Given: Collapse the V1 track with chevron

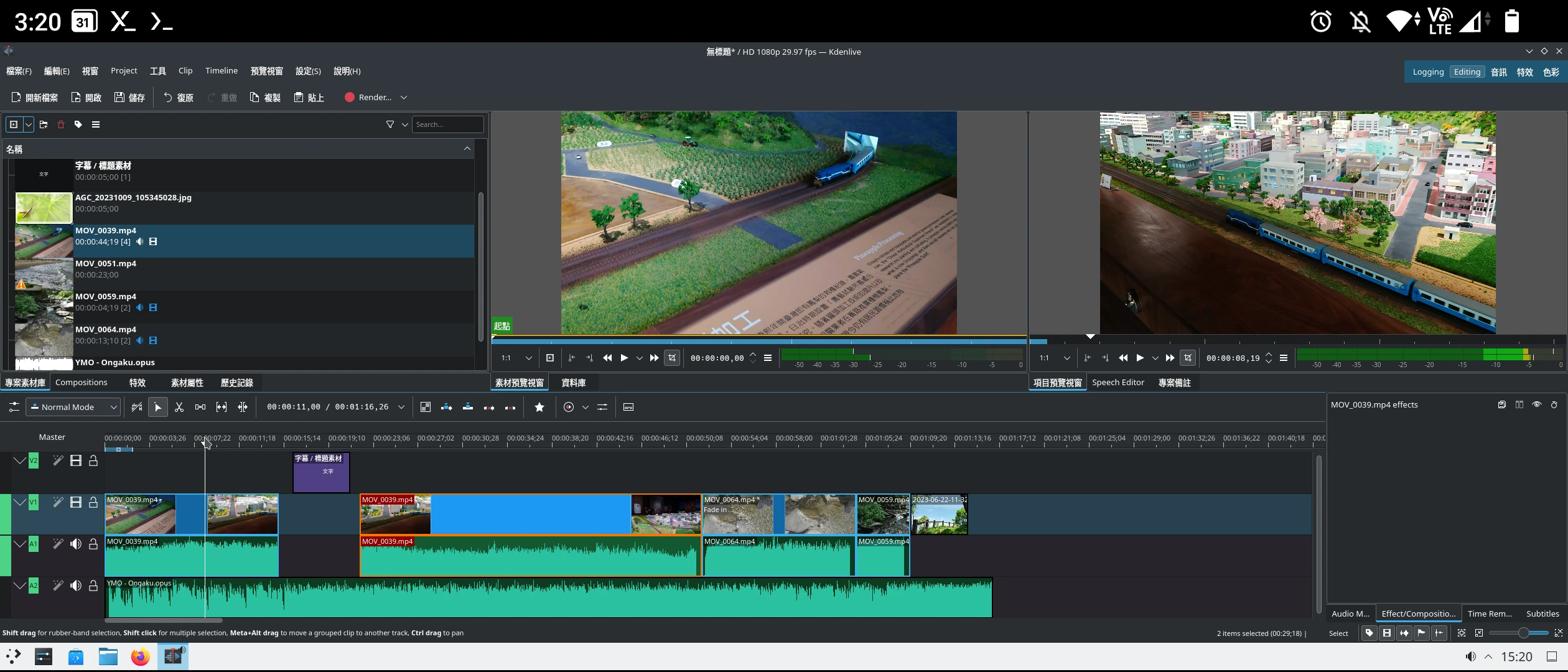Looking at the screenshot, I should [x=19, y=502].
